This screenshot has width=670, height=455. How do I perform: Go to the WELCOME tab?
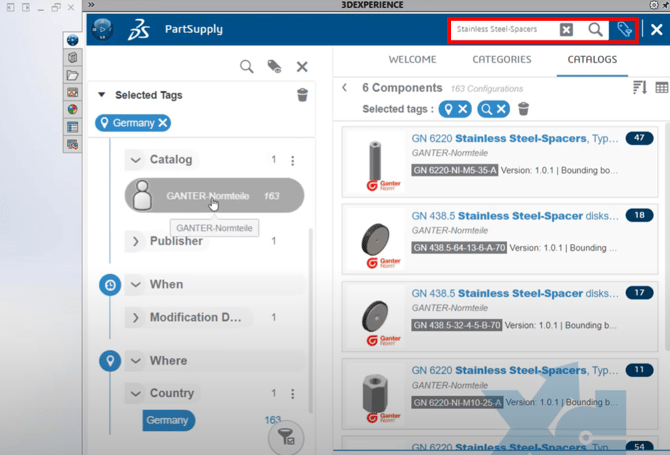pos(412,59)
